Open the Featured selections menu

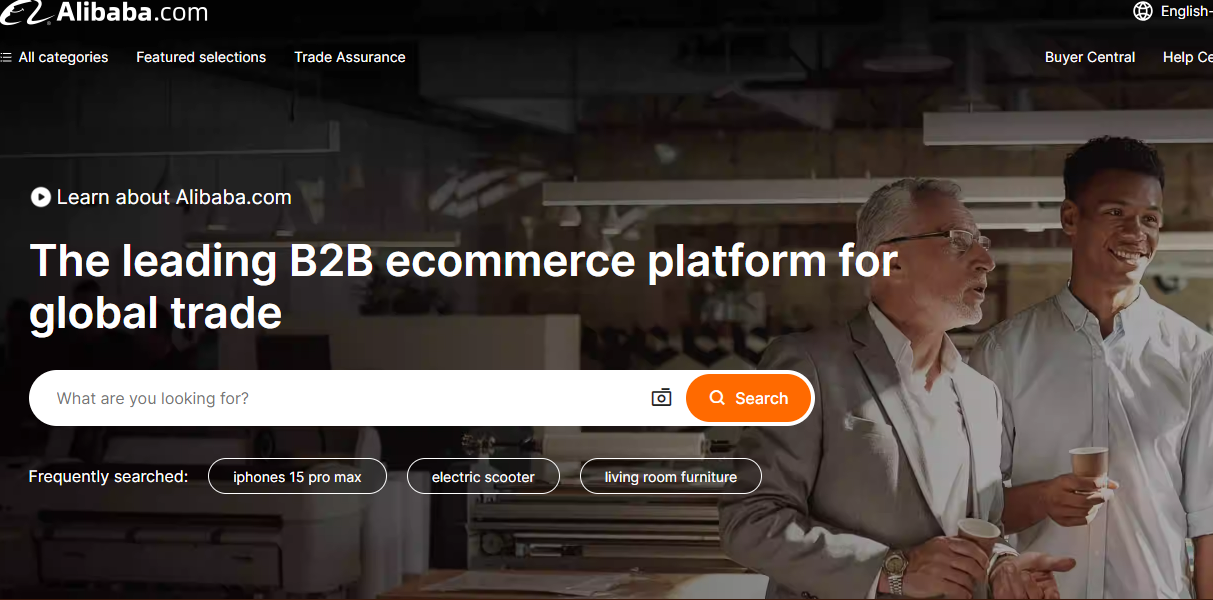click(201, 57)
